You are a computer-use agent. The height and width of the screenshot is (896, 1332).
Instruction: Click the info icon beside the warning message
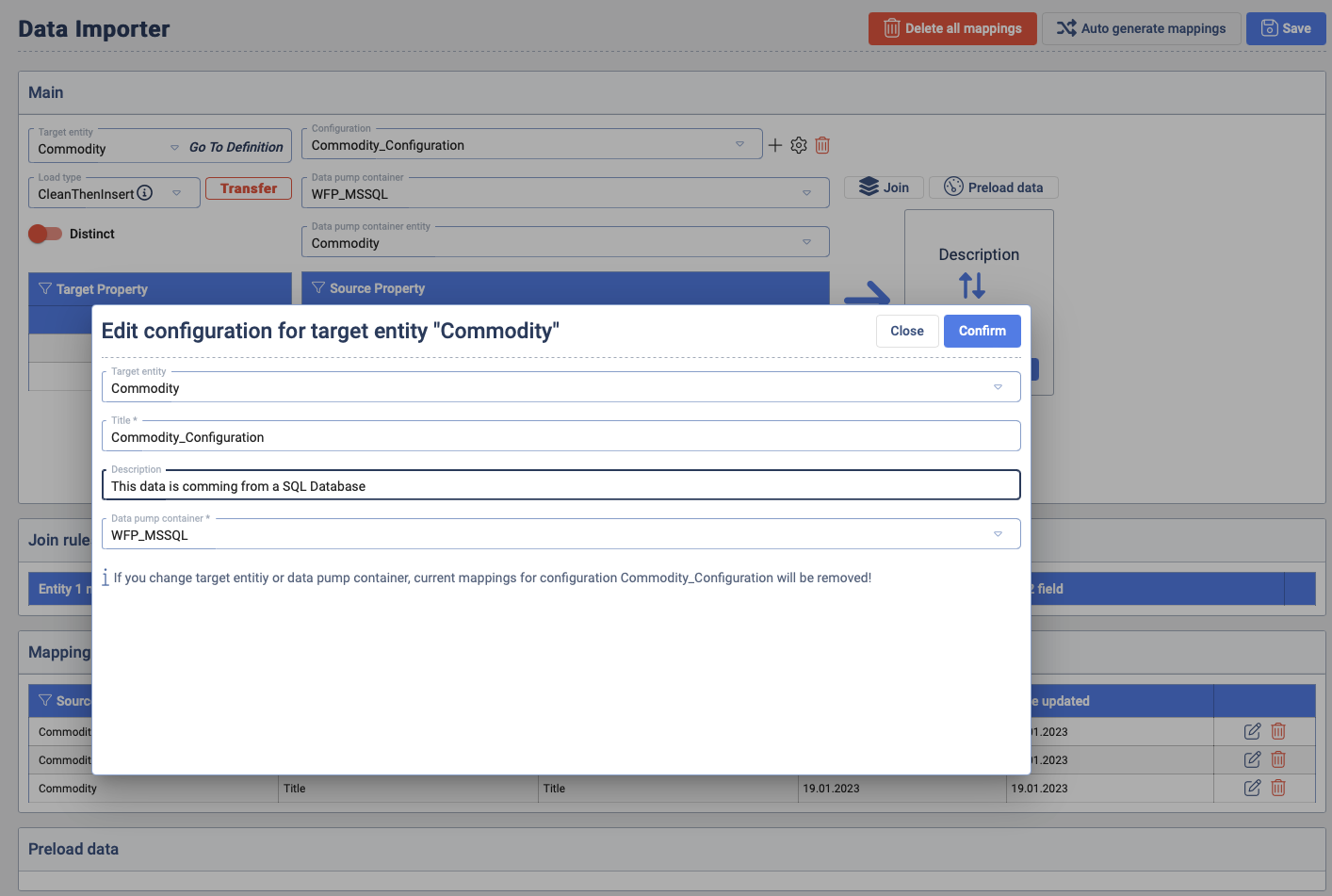(106, 578)
